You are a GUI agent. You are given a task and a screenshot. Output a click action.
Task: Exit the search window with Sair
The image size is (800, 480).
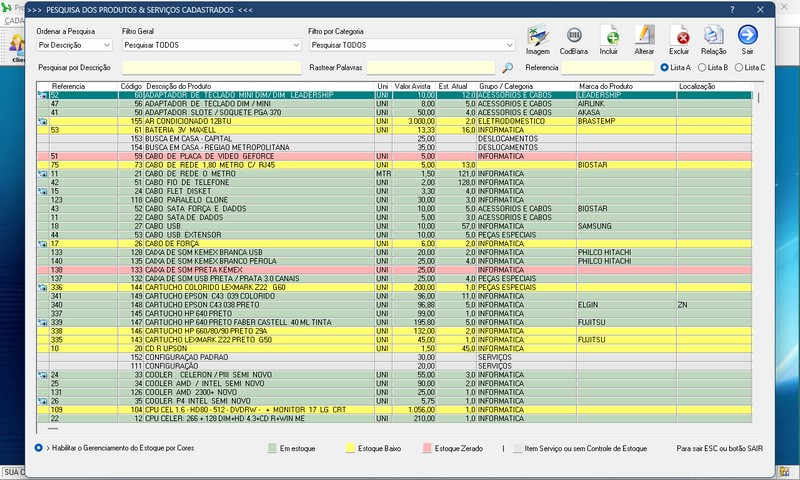coord(748,39)
